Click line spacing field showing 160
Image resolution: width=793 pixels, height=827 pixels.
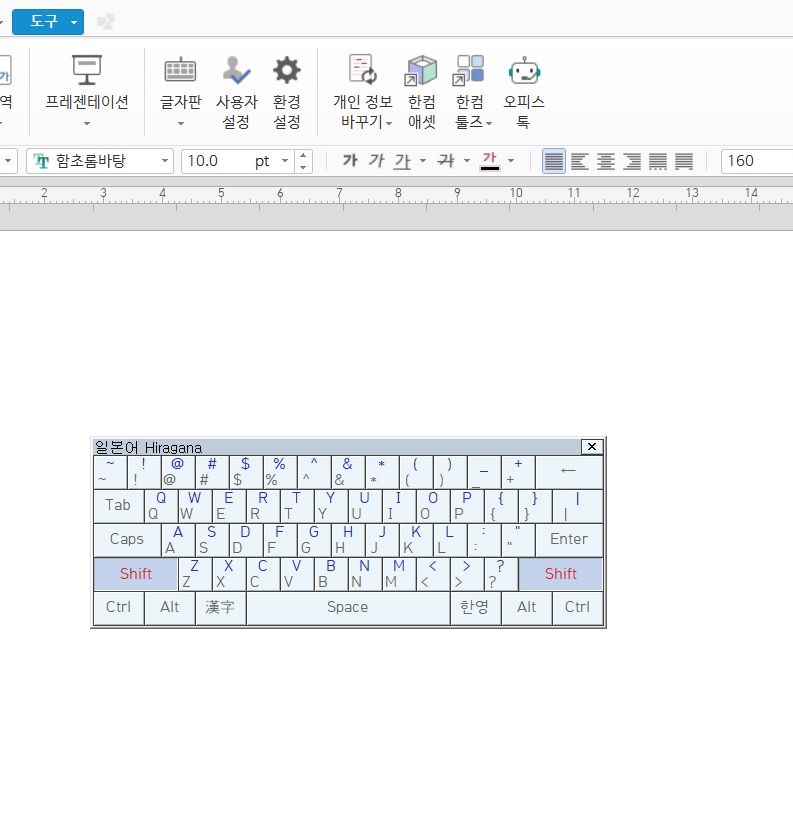[757, 161]
